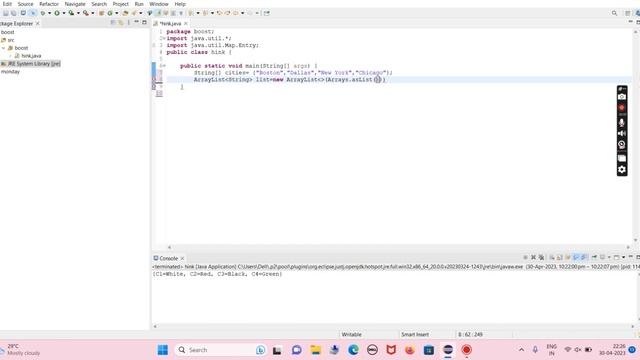
Task: Click the screen recorder camera screenshot icon
Action: pyautogui.click(x=622, y=97)
